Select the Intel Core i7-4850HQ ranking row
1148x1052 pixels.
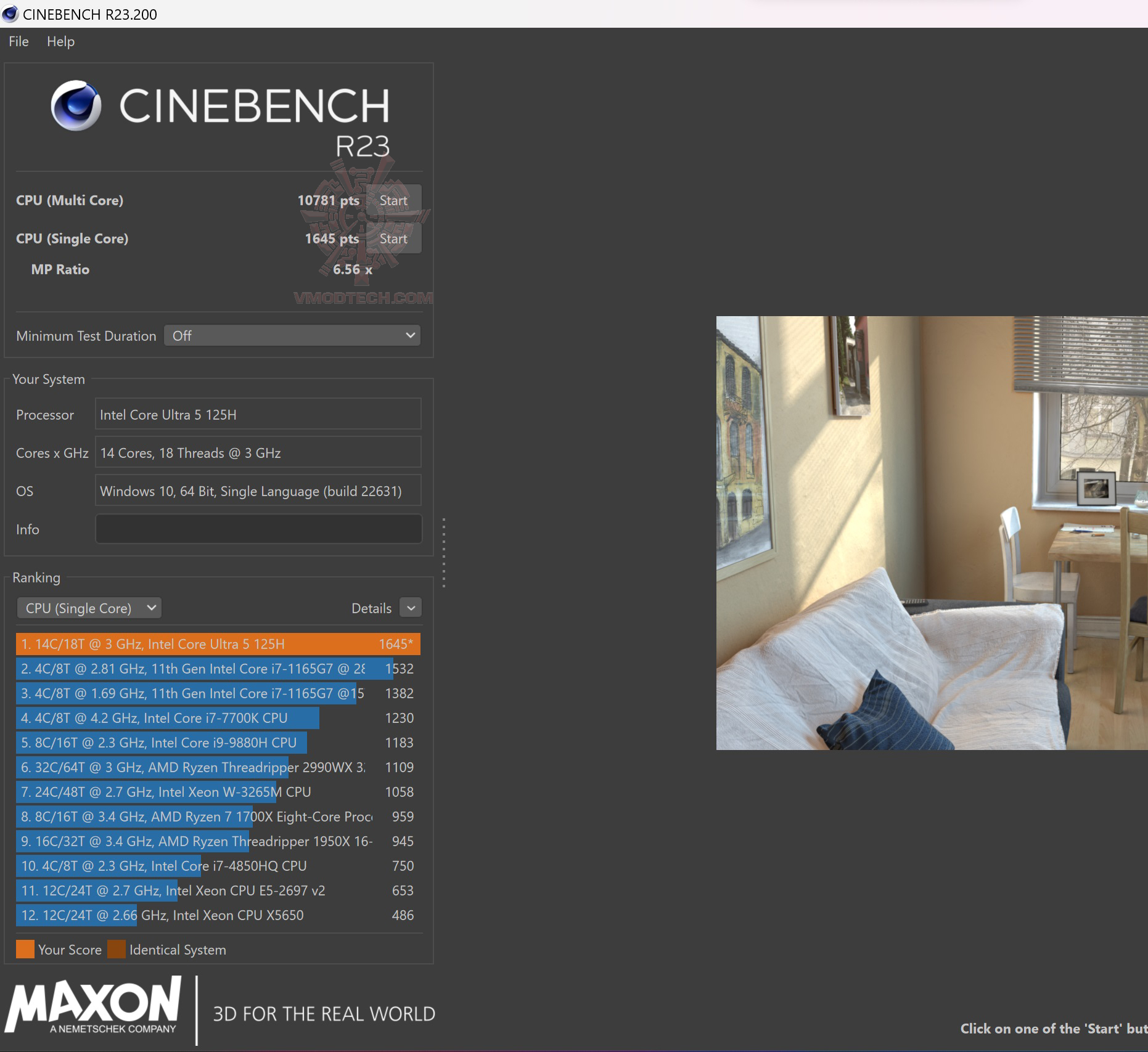[x=218, y=866]
